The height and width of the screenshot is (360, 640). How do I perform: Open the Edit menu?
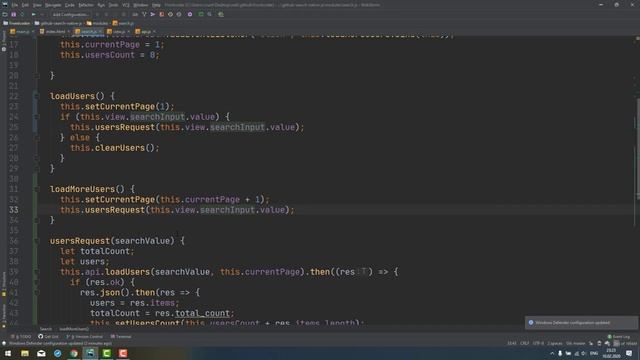[x=25, y=5]
